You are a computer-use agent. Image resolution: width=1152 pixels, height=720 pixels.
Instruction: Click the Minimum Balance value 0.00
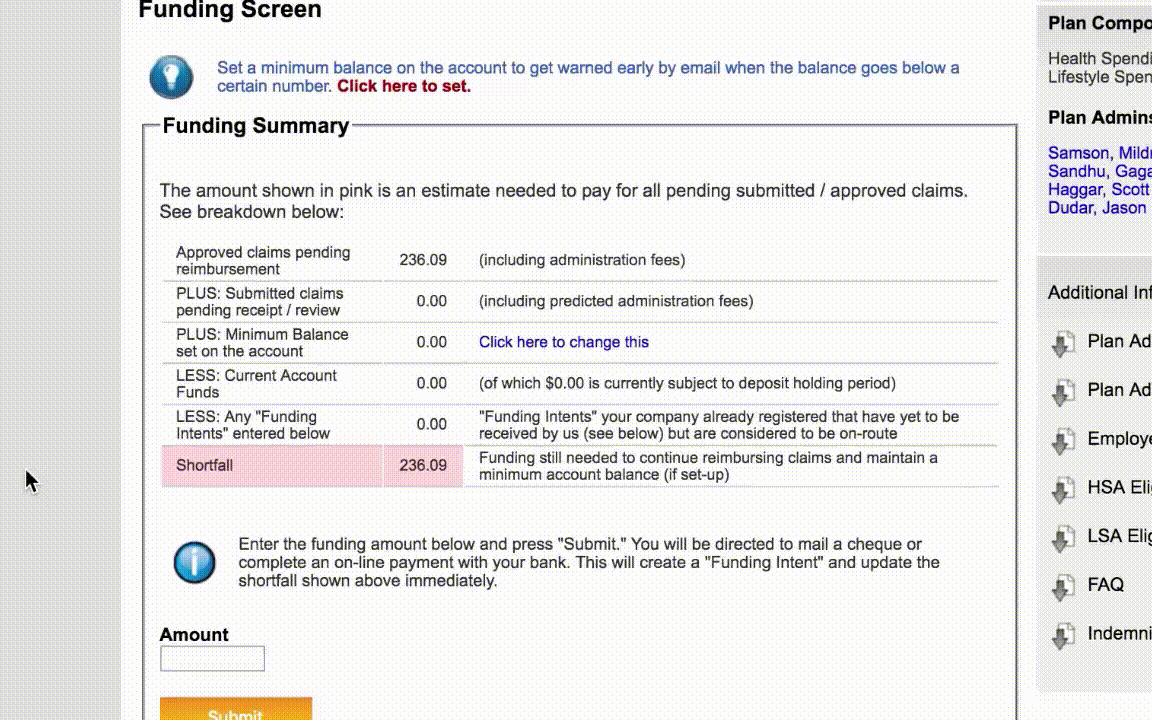(x=431, y=342)
